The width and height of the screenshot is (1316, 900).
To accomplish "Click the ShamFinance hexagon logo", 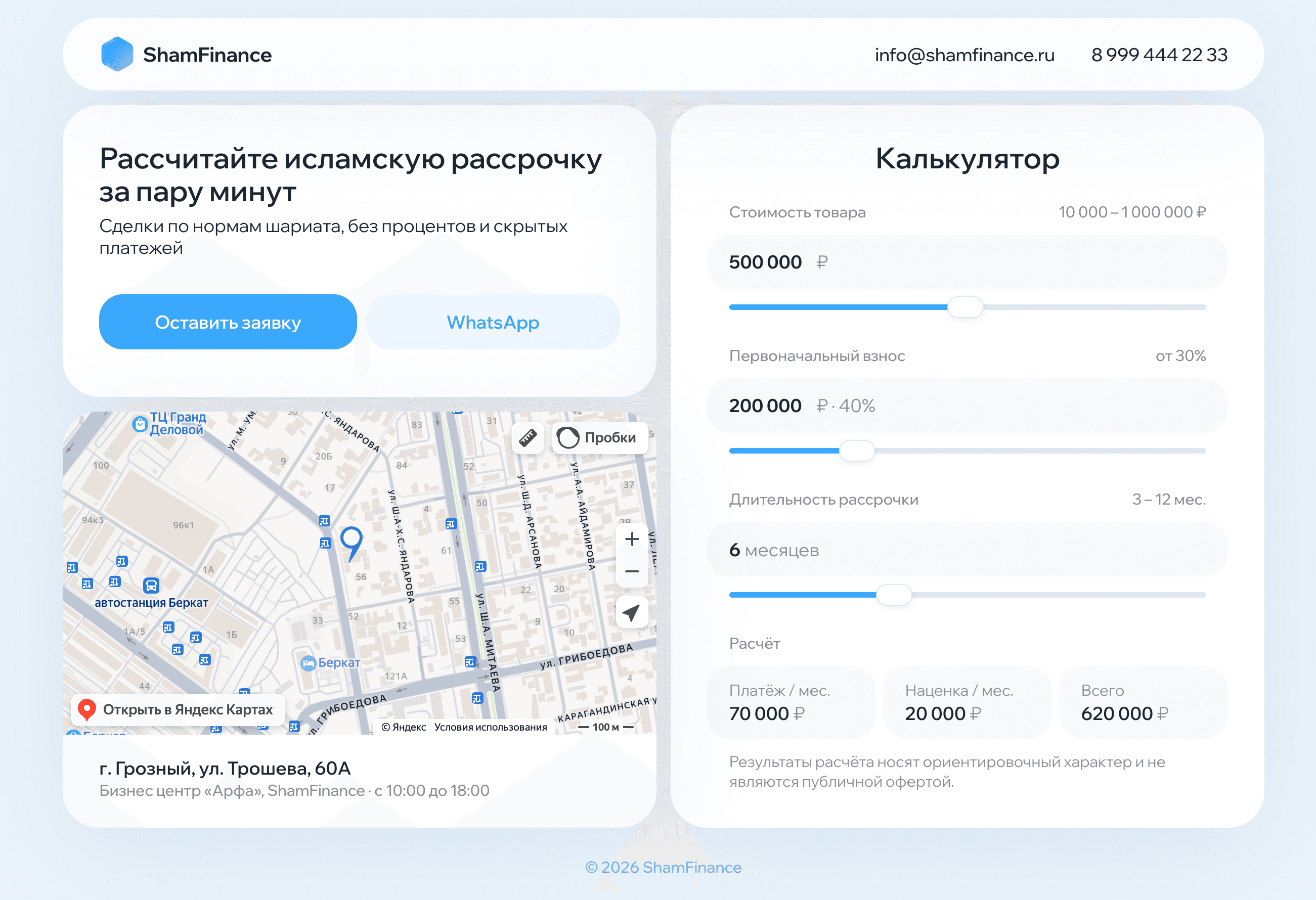I will 117,54.
